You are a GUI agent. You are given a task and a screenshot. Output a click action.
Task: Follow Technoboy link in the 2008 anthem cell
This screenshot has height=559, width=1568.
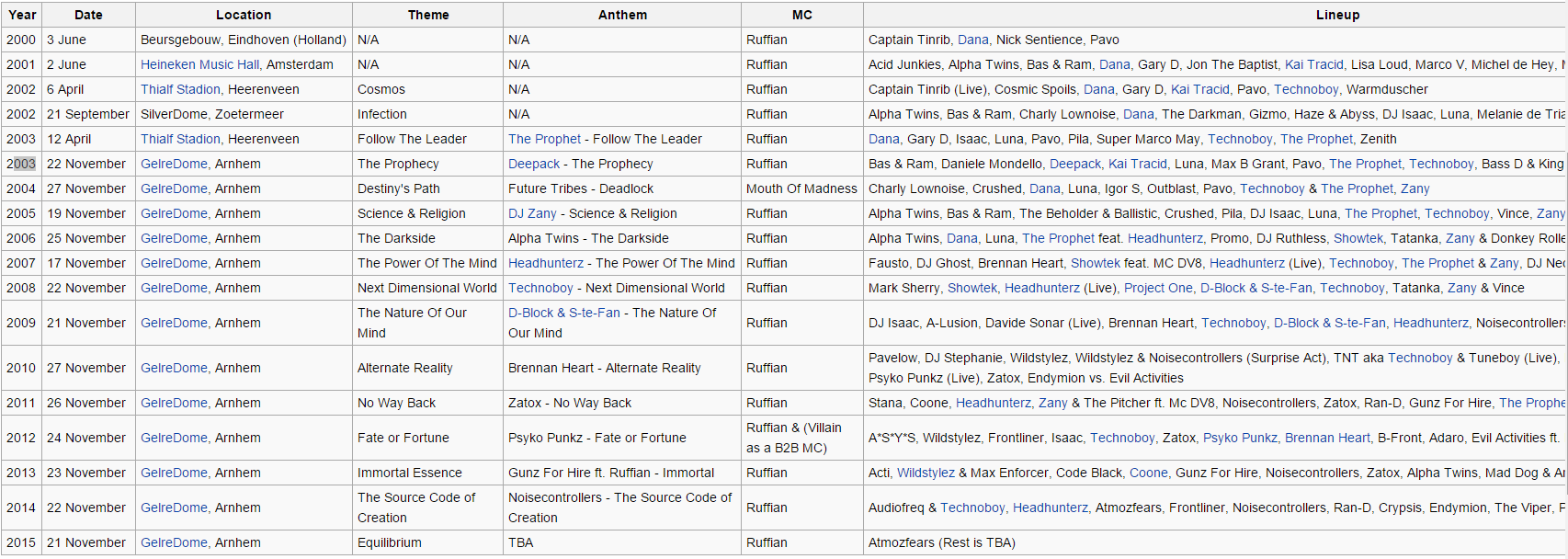tap(540, 288)
